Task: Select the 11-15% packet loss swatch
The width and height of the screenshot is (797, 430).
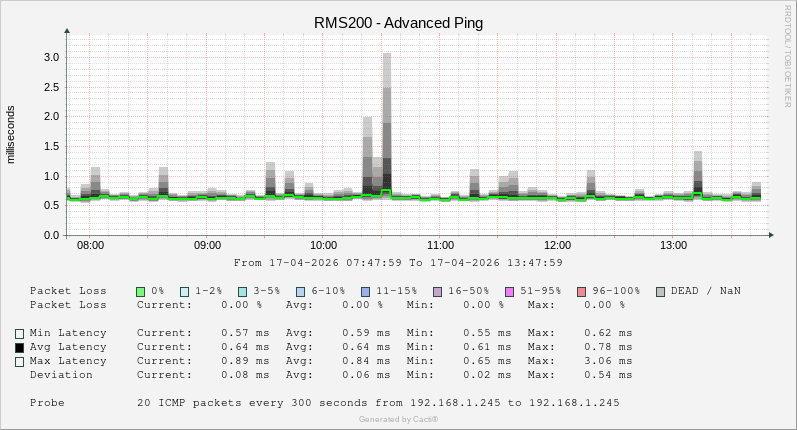Action: point(366,291)
